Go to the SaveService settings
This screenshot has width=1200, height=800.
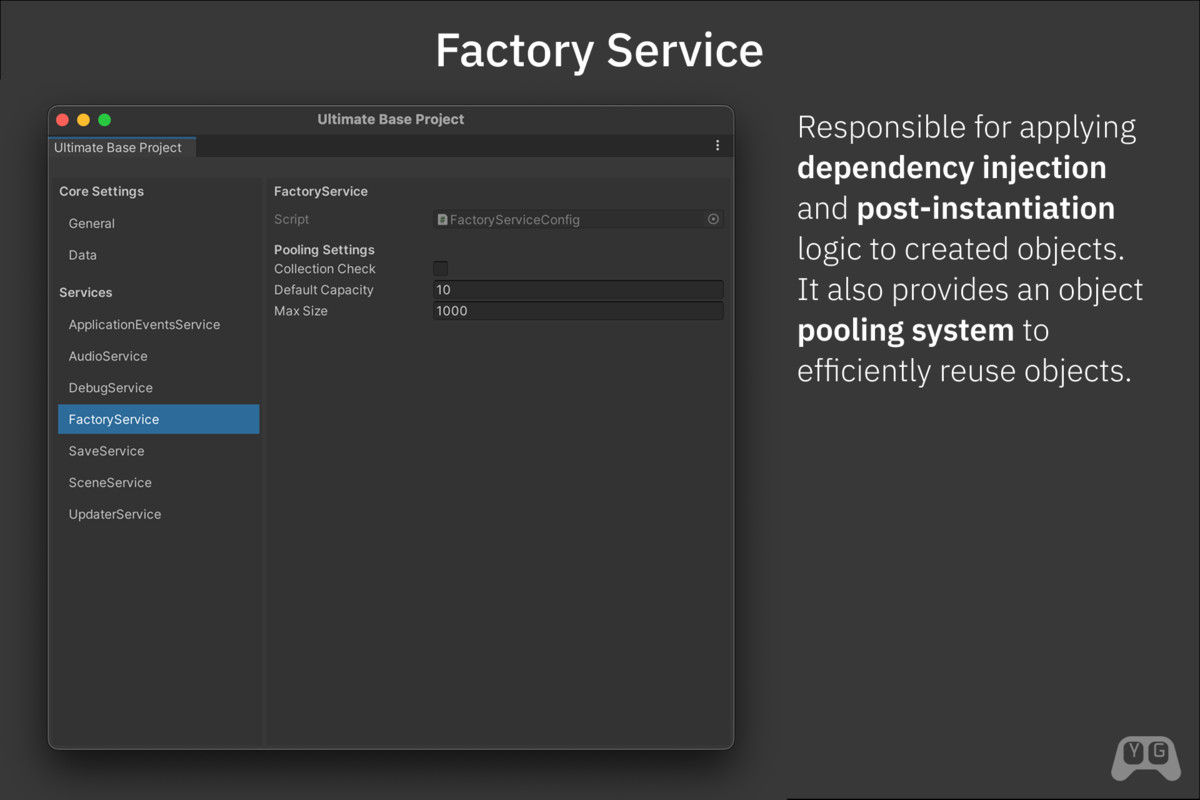(106, 451)
